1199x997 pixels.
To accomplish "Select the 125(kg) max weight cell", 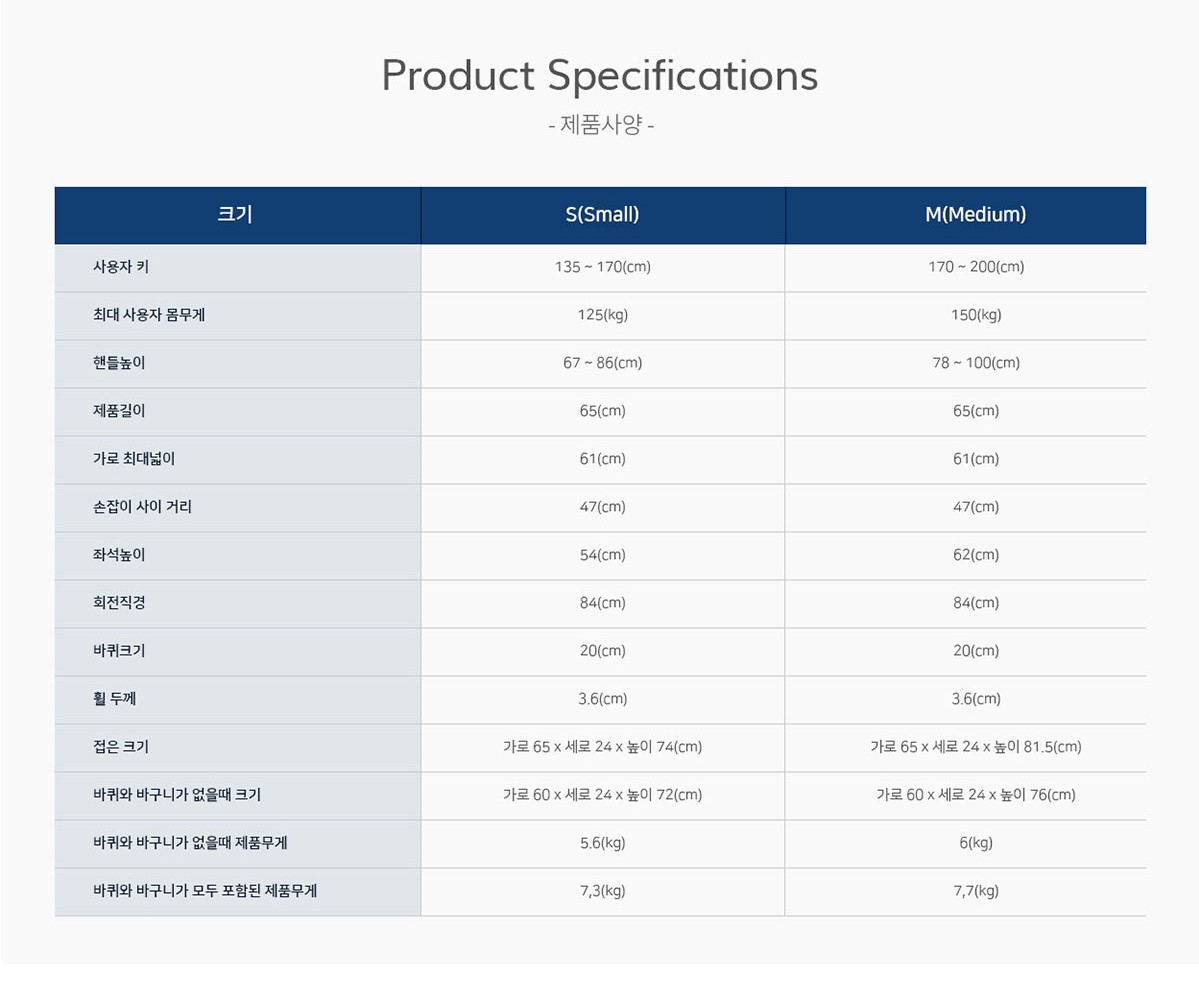I will point(602,315).
